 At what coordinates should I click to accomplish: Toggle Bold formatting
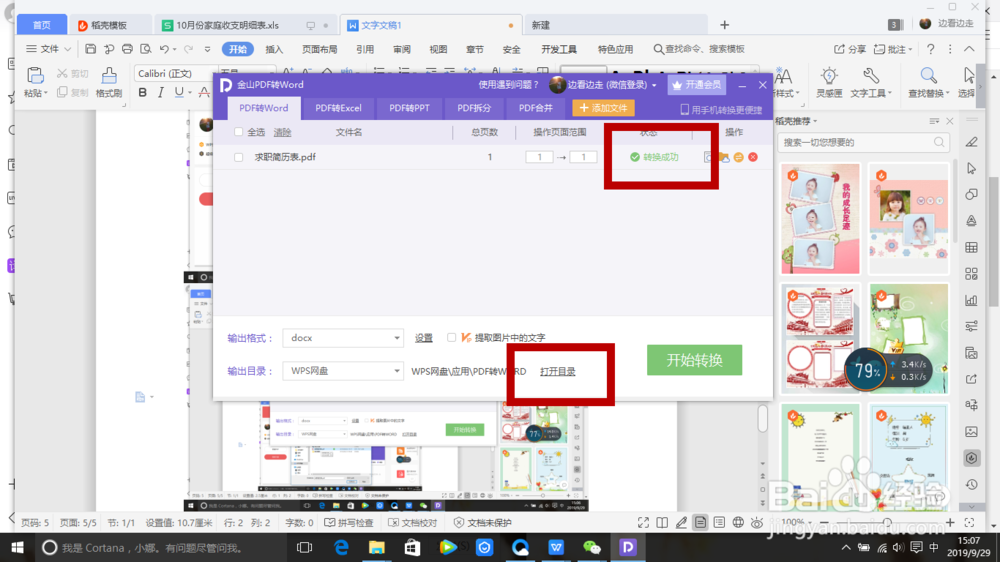point(142,92)
